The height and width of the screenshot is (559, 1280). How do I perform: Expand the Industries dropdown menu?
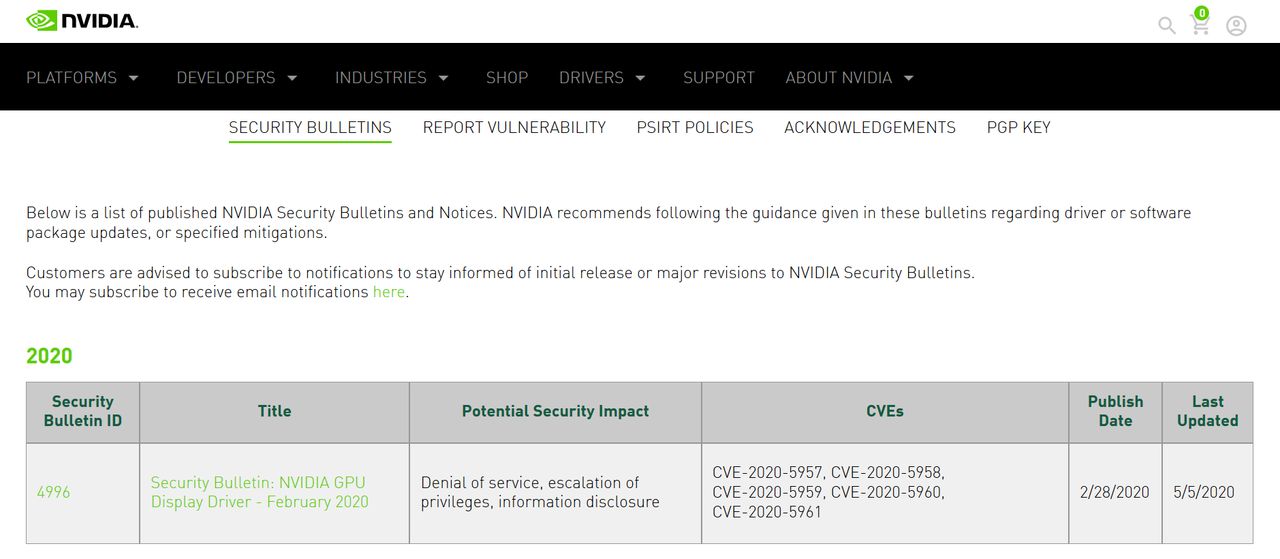coord(392,77)
